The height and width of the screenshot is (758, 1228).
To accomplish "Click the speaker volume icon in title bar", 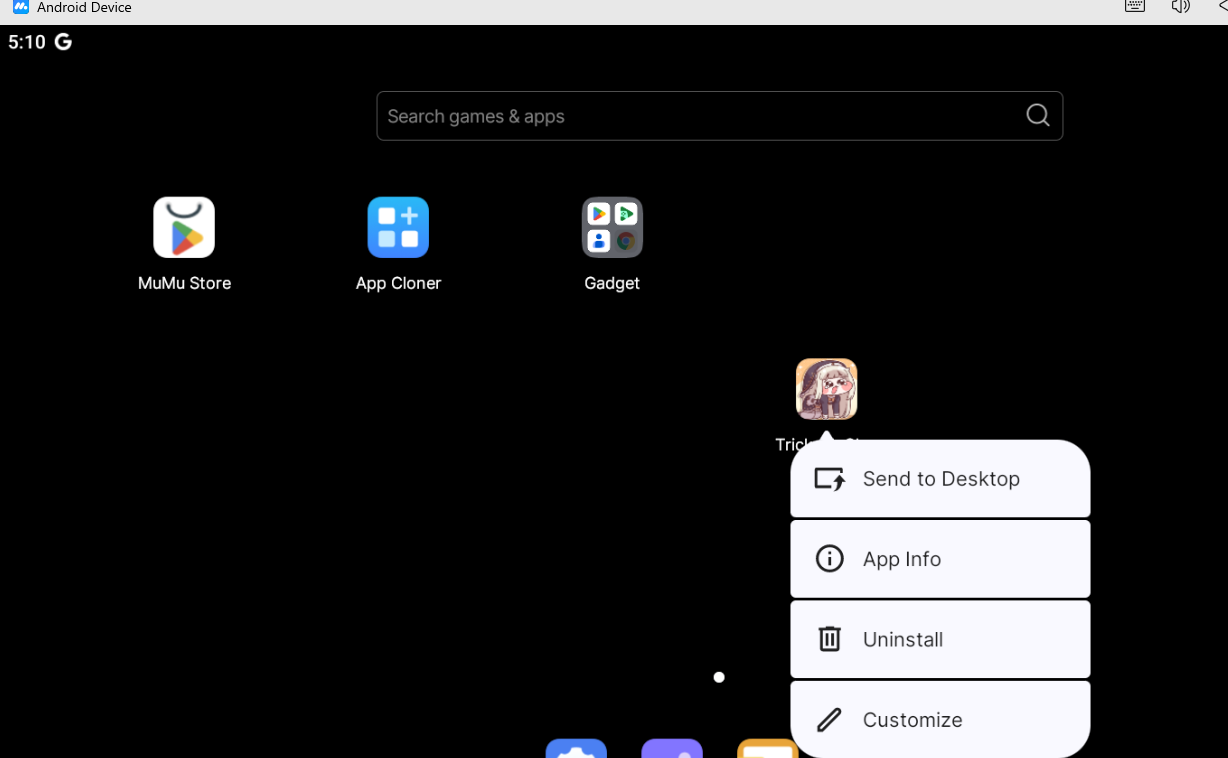I will point(1181,6).
